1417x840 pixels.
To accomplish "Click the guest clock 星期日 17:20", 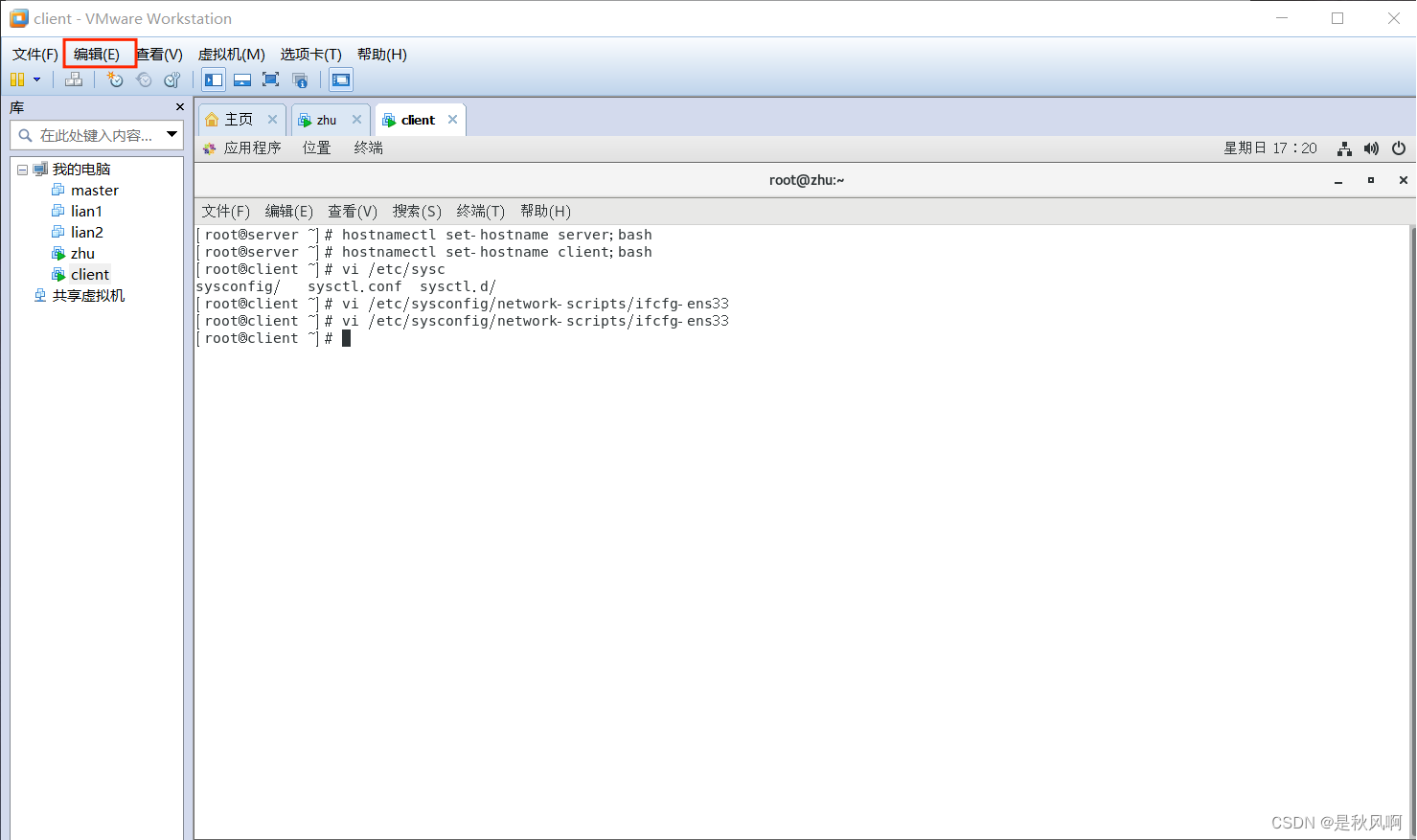I will point(1270,148).
